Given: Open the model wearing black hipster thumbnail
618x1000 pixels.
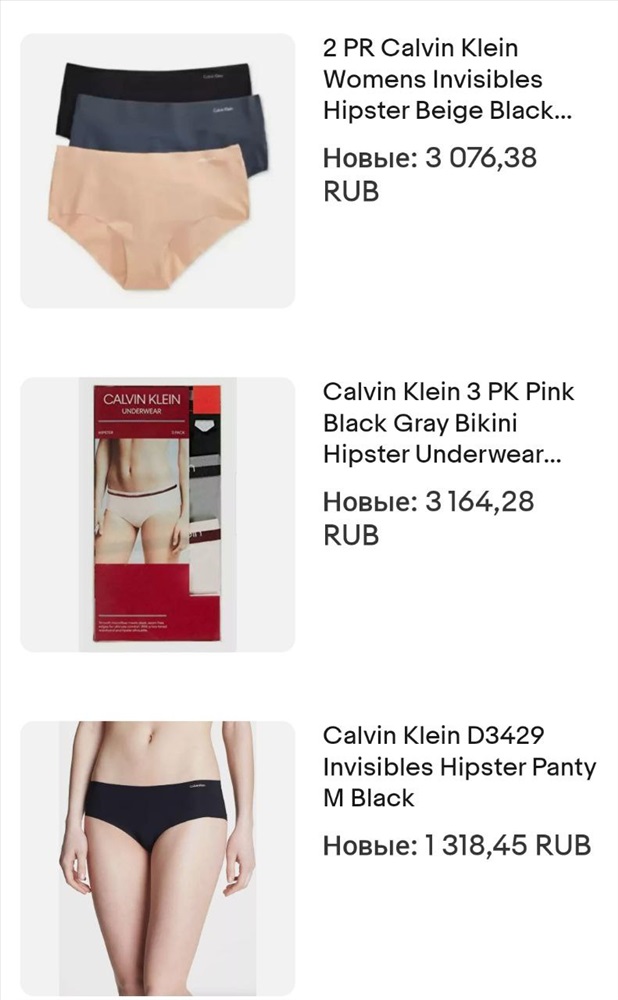Looking at the screenshot, I should click(x=158, y=858).
